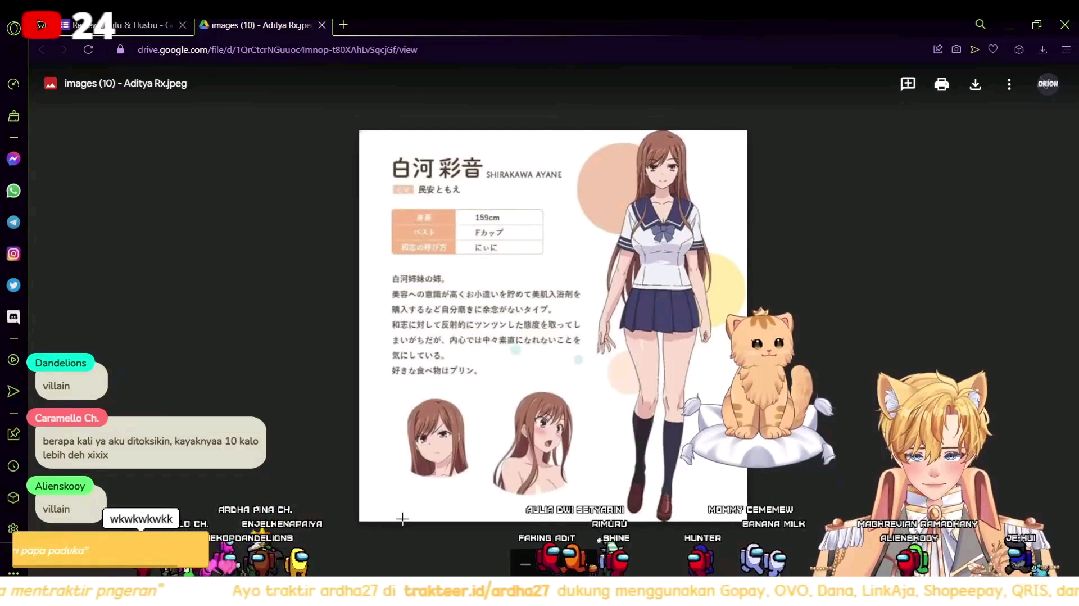The image size is (1079, 606).
Task: Open Settings gear icon in sidebar
Action: [13, 528]
